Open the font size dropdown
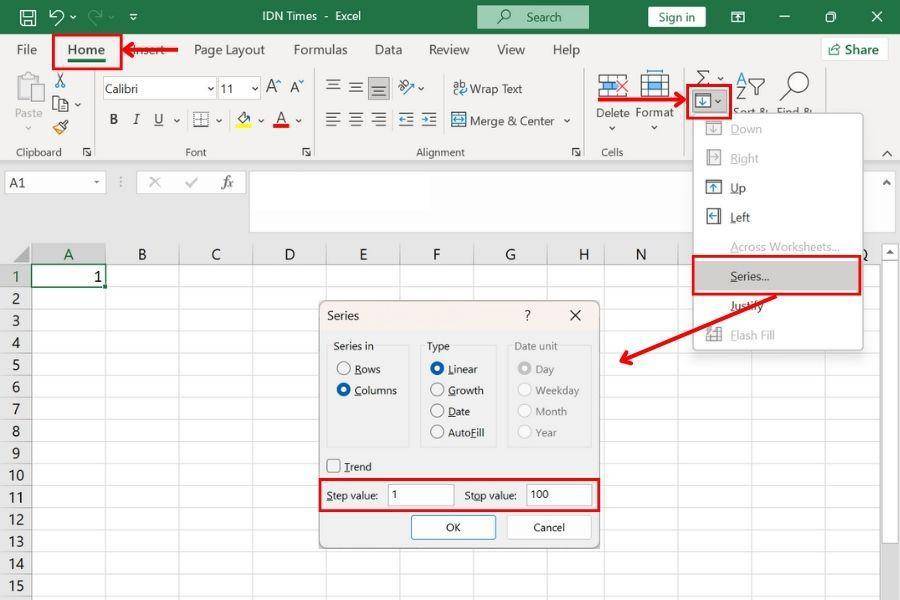 pyautogui.click(x=255, y=89)
